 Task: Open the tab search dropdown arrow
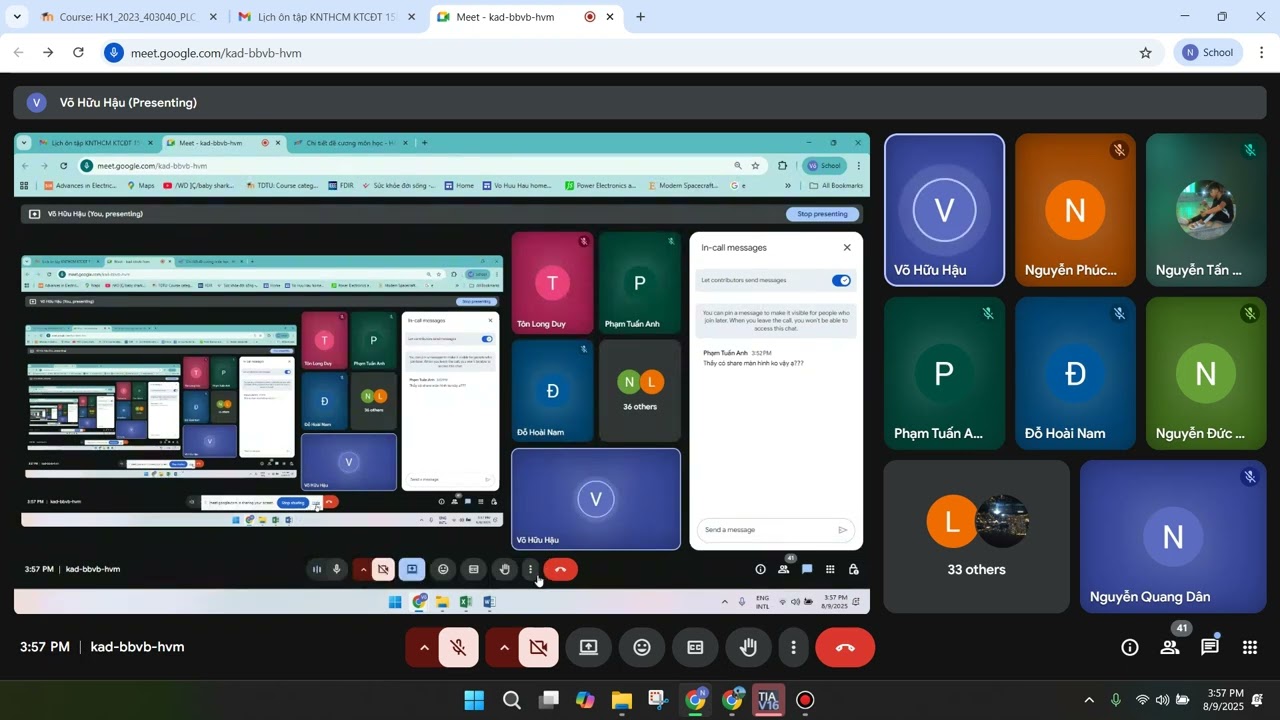[19, 17]
